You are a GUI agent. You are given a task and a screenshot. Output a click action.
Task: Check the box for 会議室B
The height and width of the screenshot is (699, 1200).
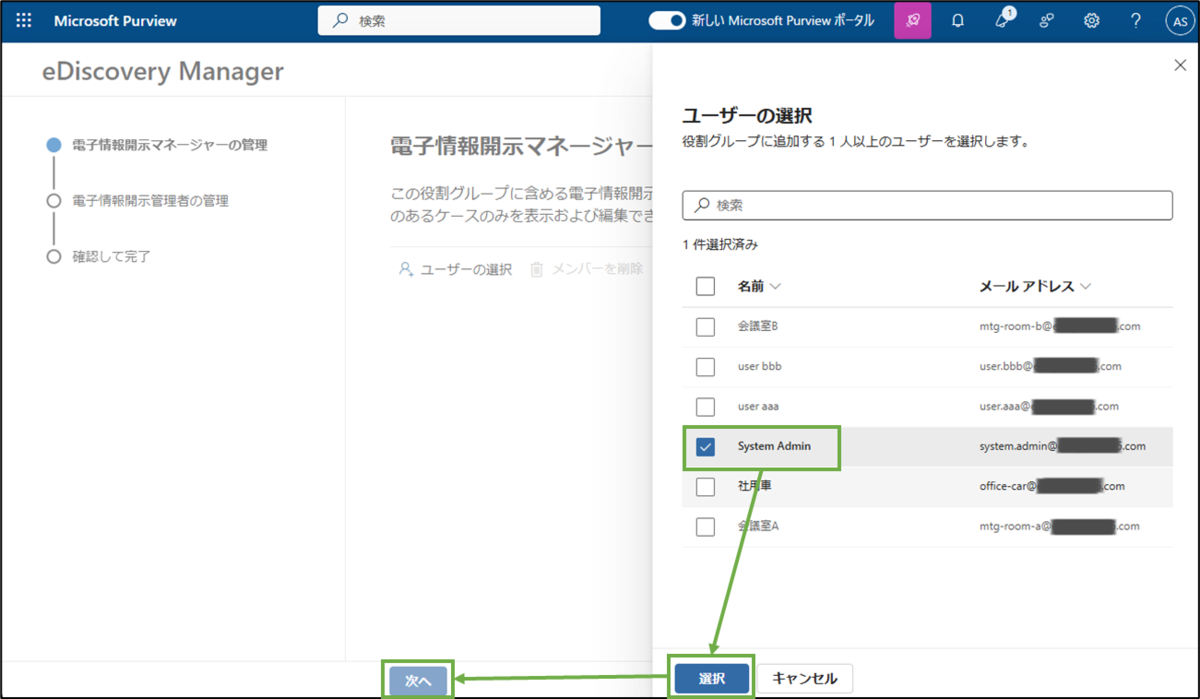coord(705,326)
